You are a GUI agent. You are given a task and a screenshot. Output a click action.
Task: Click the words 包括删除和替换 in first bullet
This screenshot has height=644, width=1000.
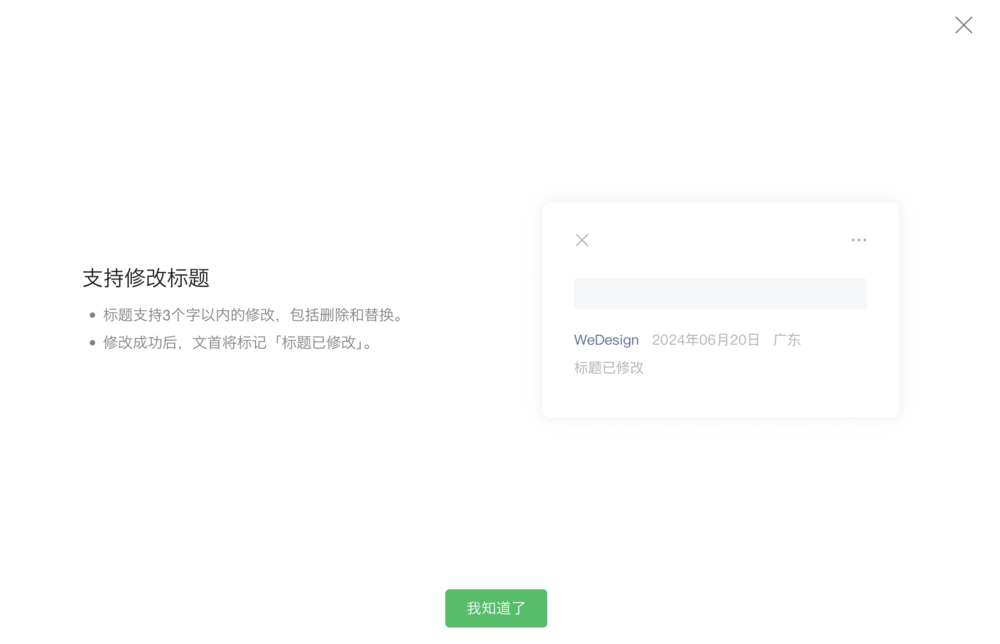[342, 315]
